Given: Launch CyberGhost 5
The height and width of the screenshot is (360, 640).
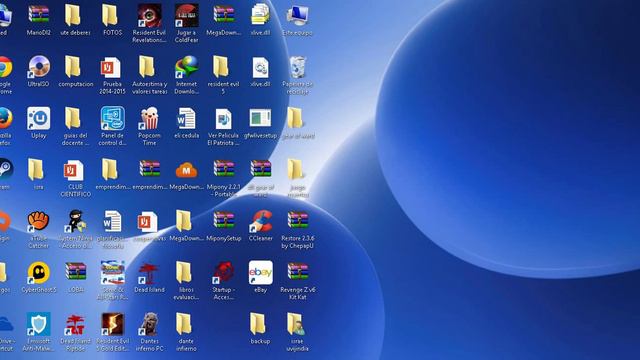Looking at the screenshot, I should (38, 273).
